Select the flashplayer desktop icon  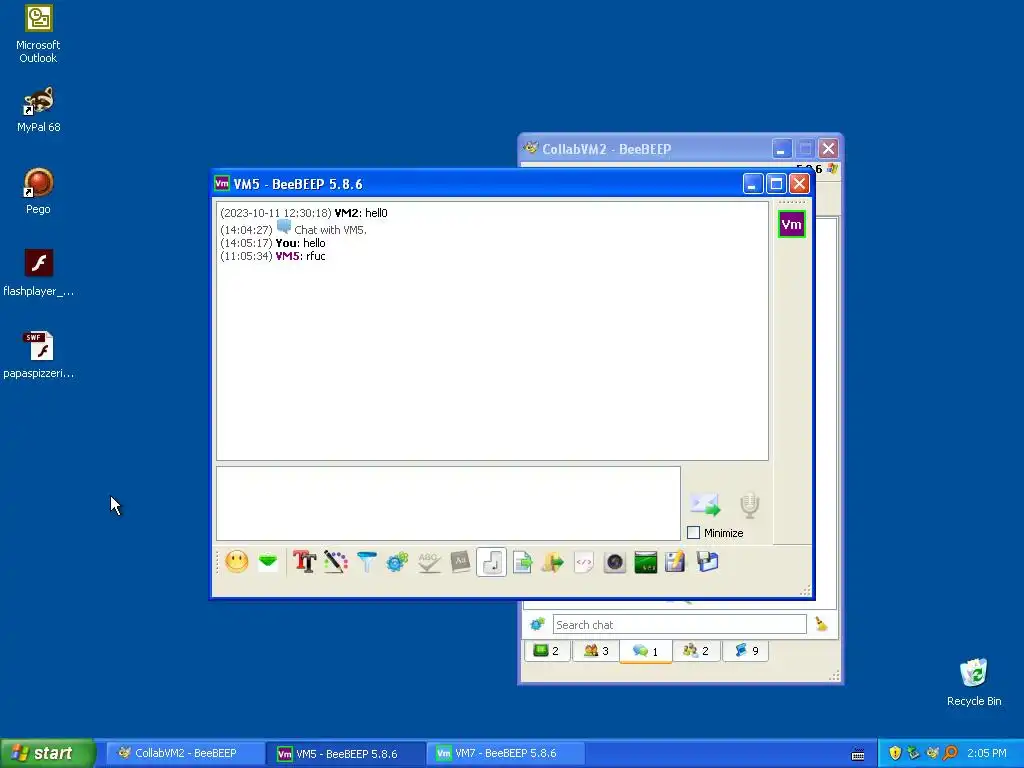(38, 273)
